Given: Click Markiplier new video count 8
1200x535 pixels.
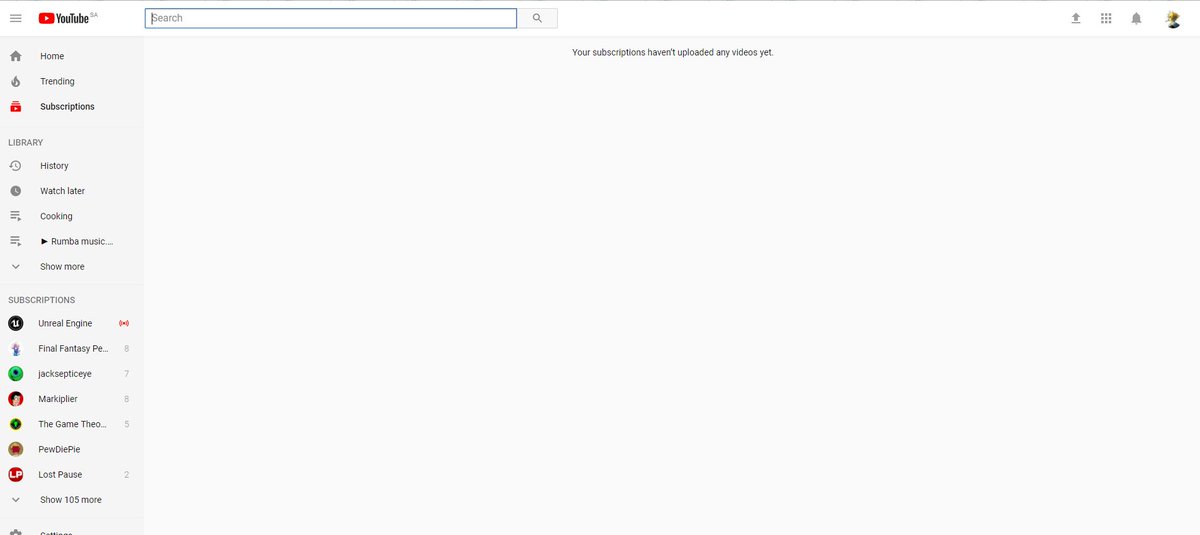Looking at the screenshot, I should (x=126, y=399).
